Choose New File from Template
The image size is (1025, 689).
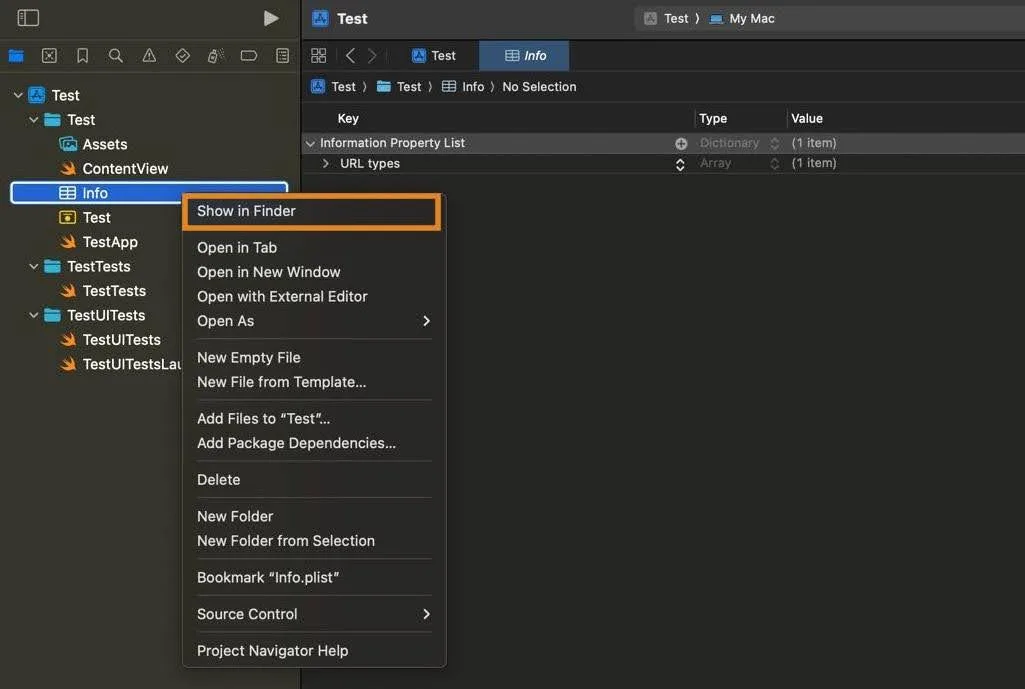[314, 382]
